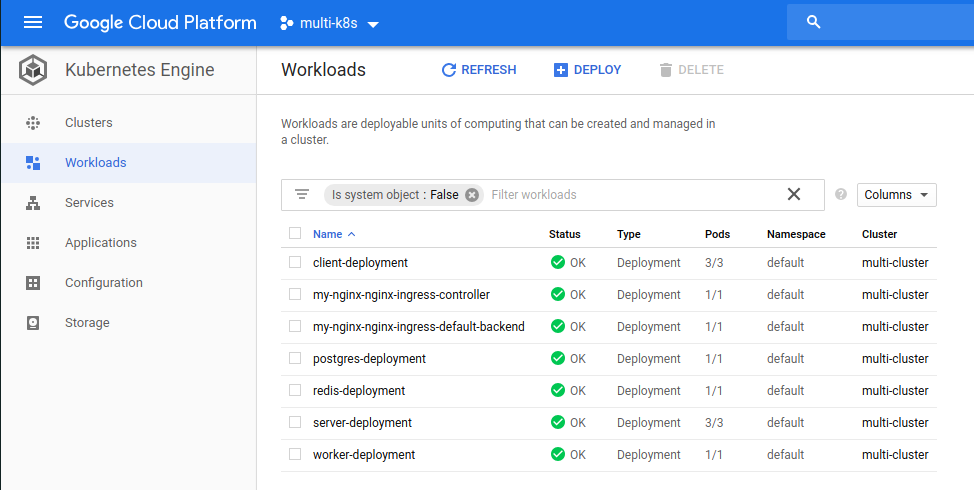The height and width of the screenshot is (490, 974).
Task: Tick the server-deployment checkbox
Action: click(x=295, y=422)
